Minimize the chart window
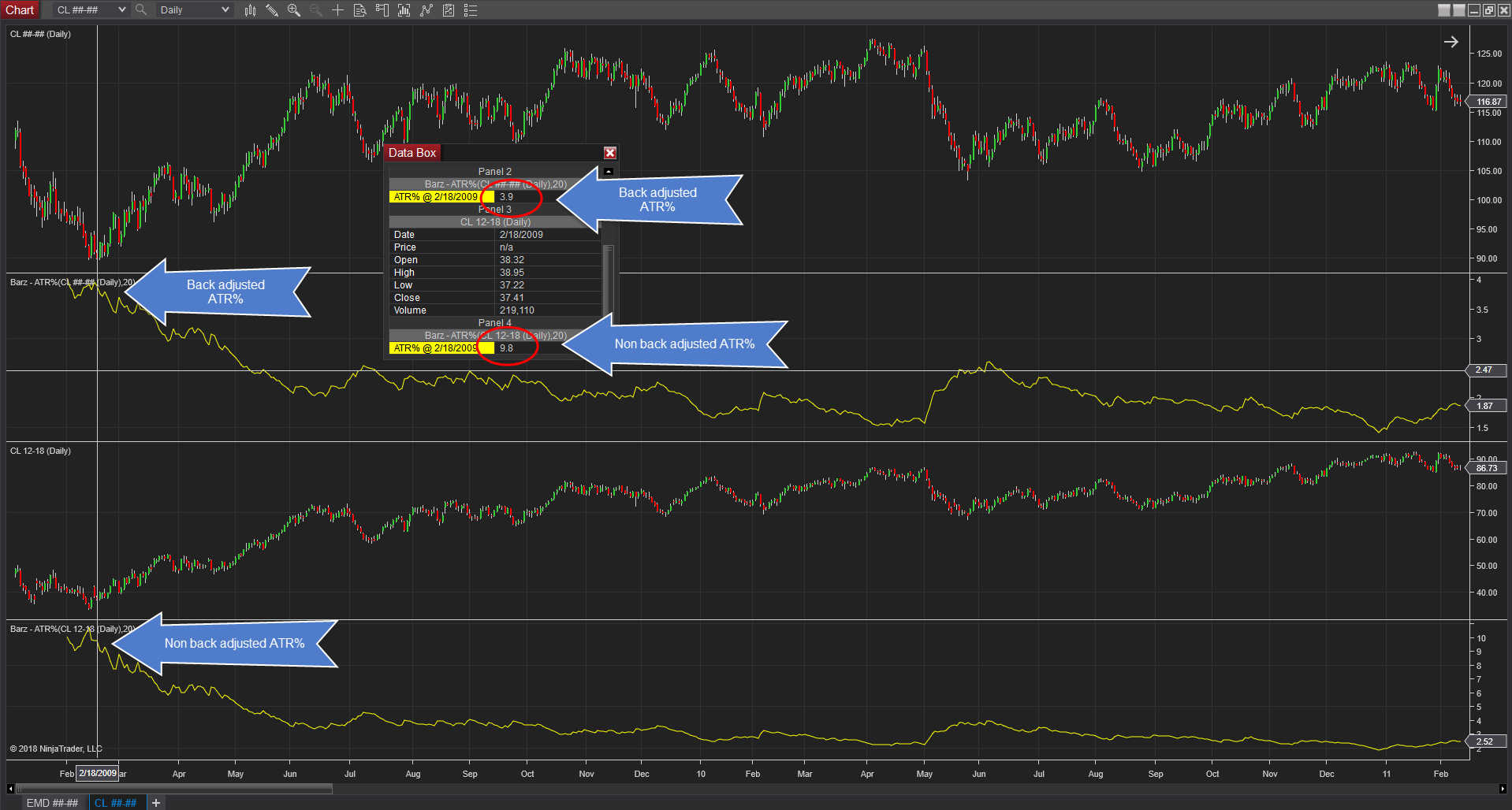Screen dimensions: 1512x810 tap(1474, 10)
